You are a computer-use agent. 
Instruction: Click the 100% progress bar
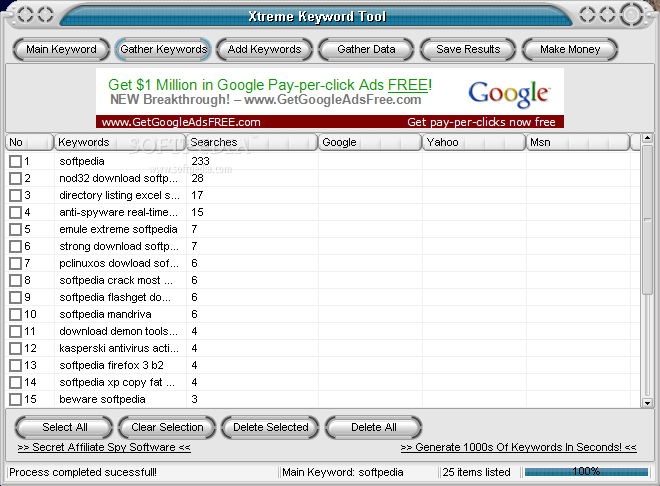[x=586, y=472]
